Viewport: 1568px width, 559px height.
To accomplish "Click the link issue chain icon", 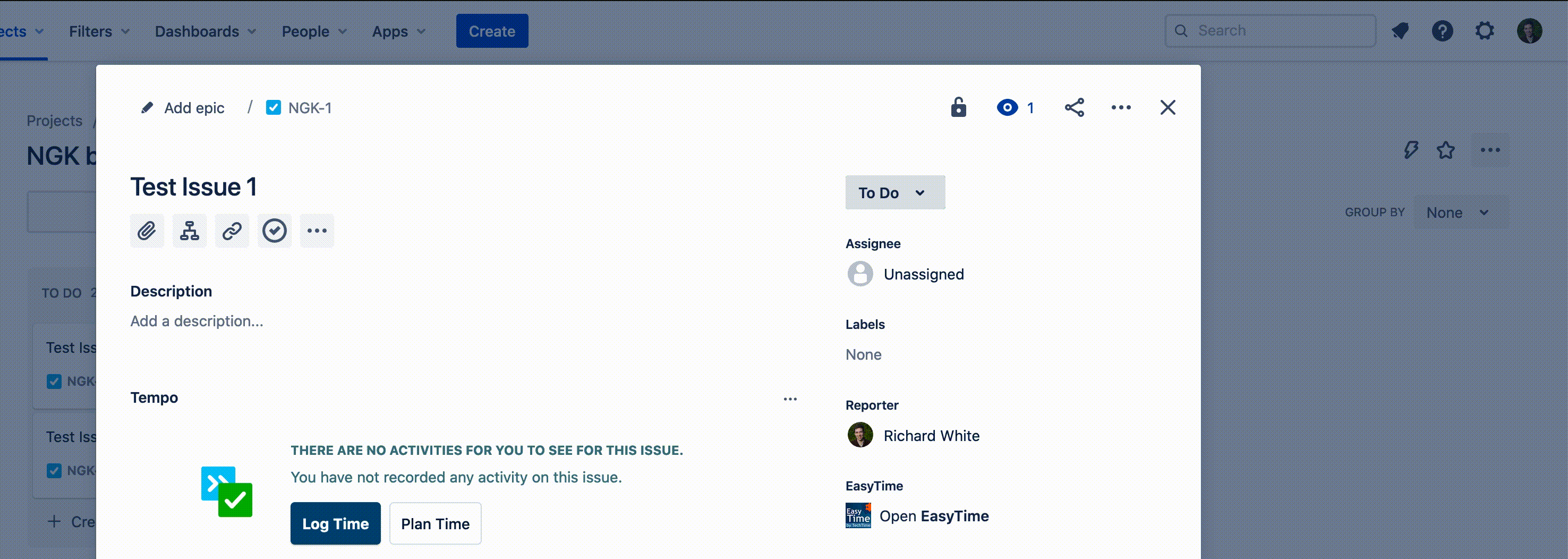I will click(x=232, y=231).
